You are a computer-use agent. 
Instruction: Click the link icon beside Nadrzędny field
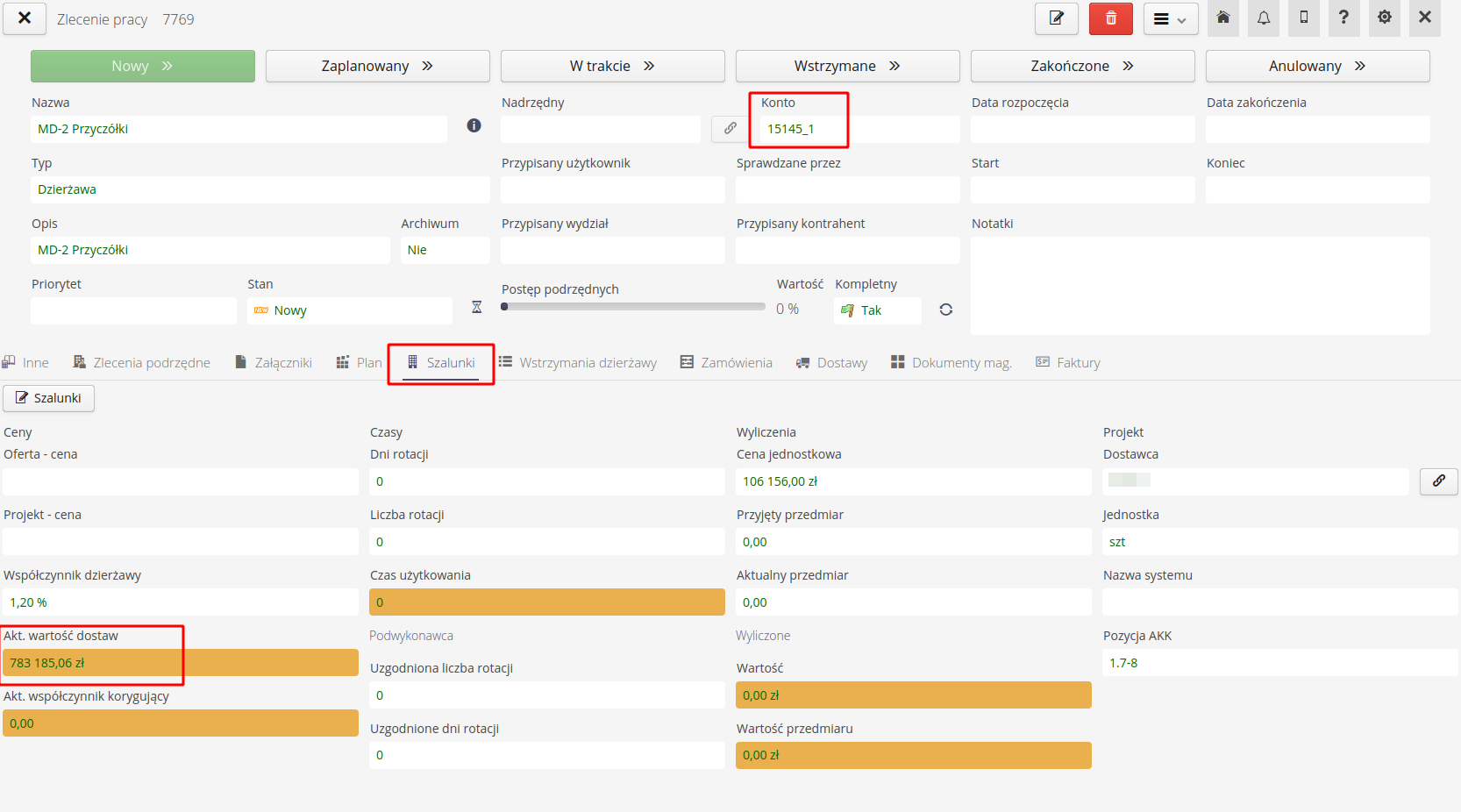730,129
